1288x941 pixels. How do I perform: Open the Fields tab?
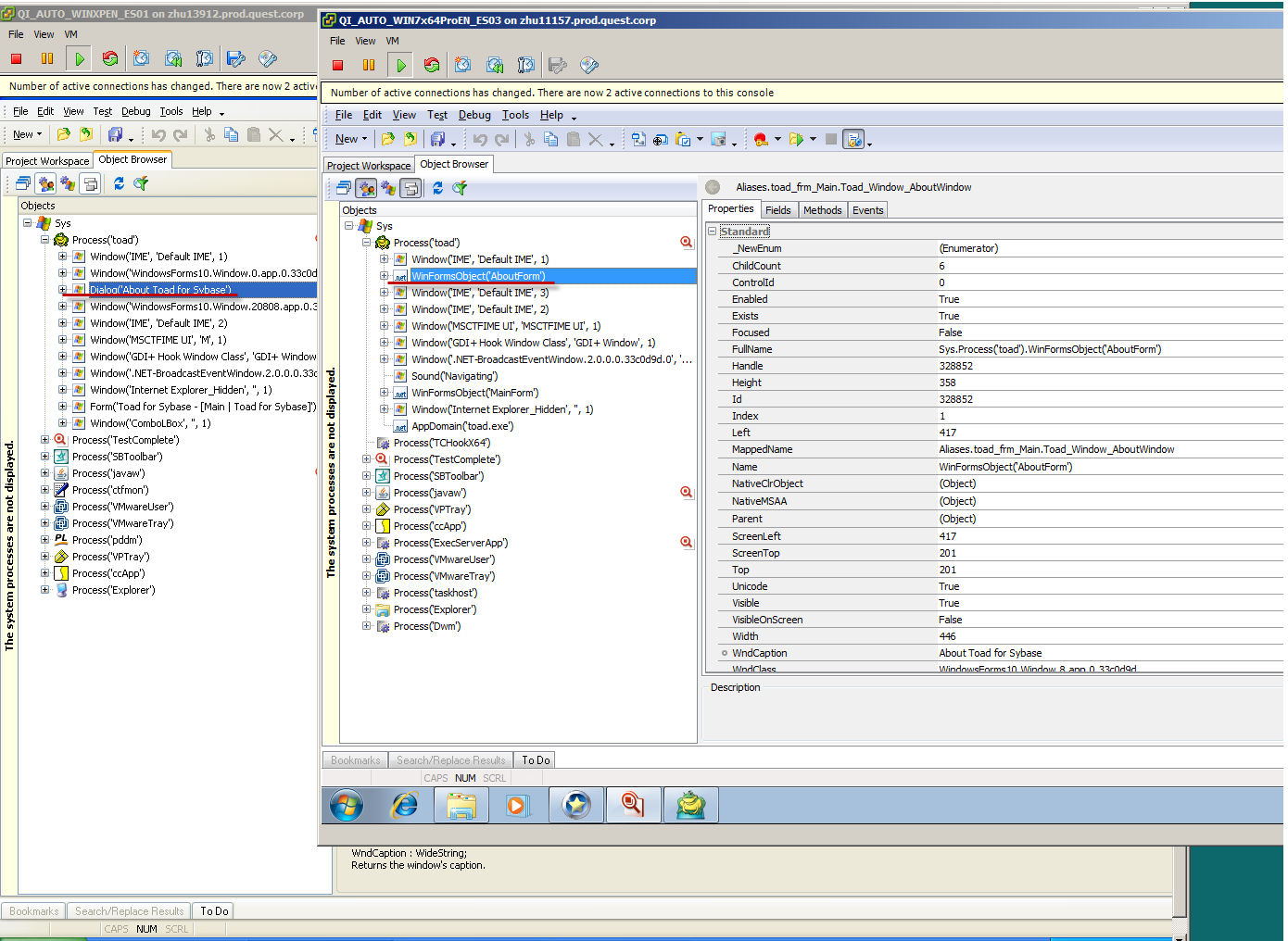coord(777,210)
